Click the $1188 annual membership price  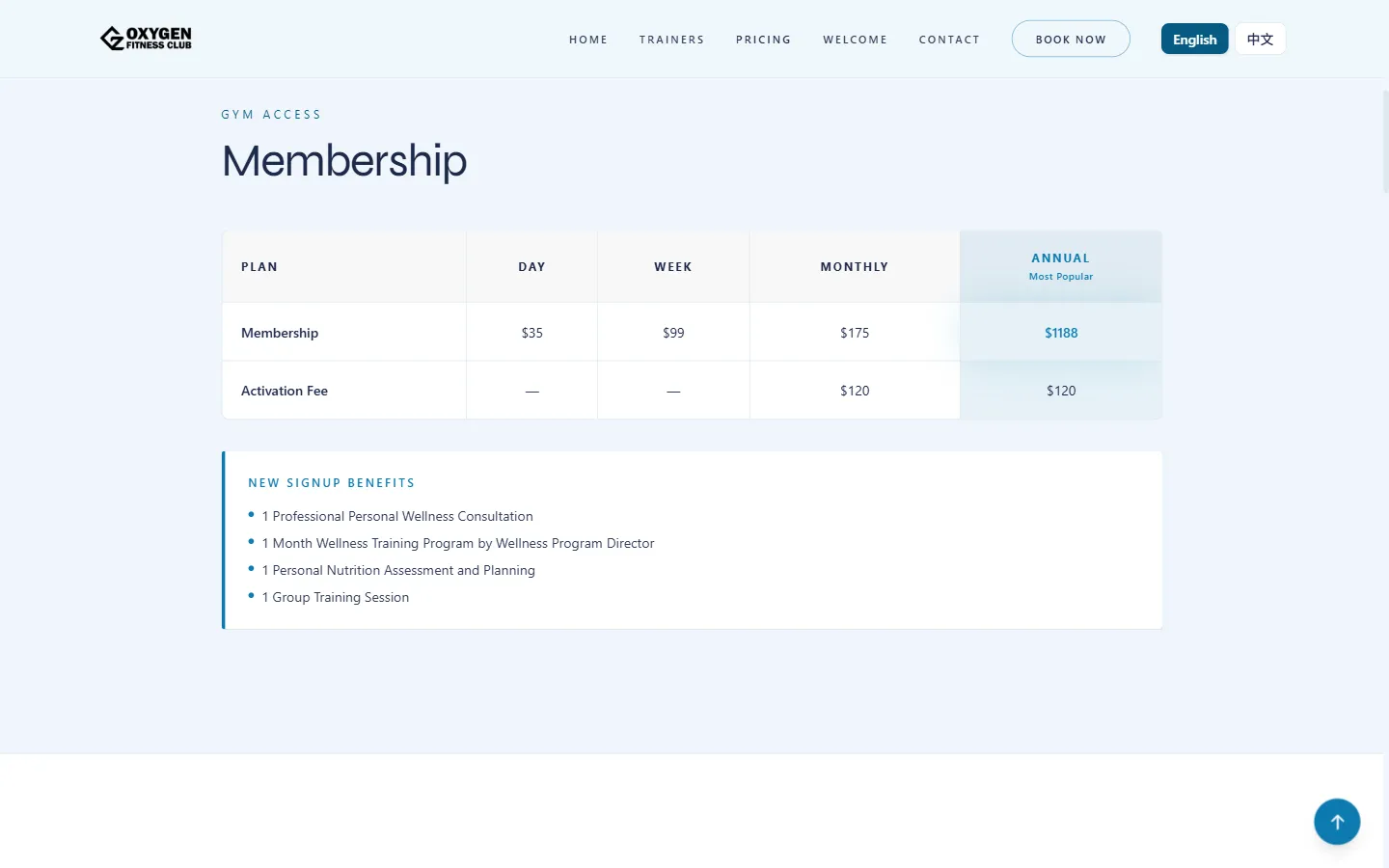[1061, 332]
